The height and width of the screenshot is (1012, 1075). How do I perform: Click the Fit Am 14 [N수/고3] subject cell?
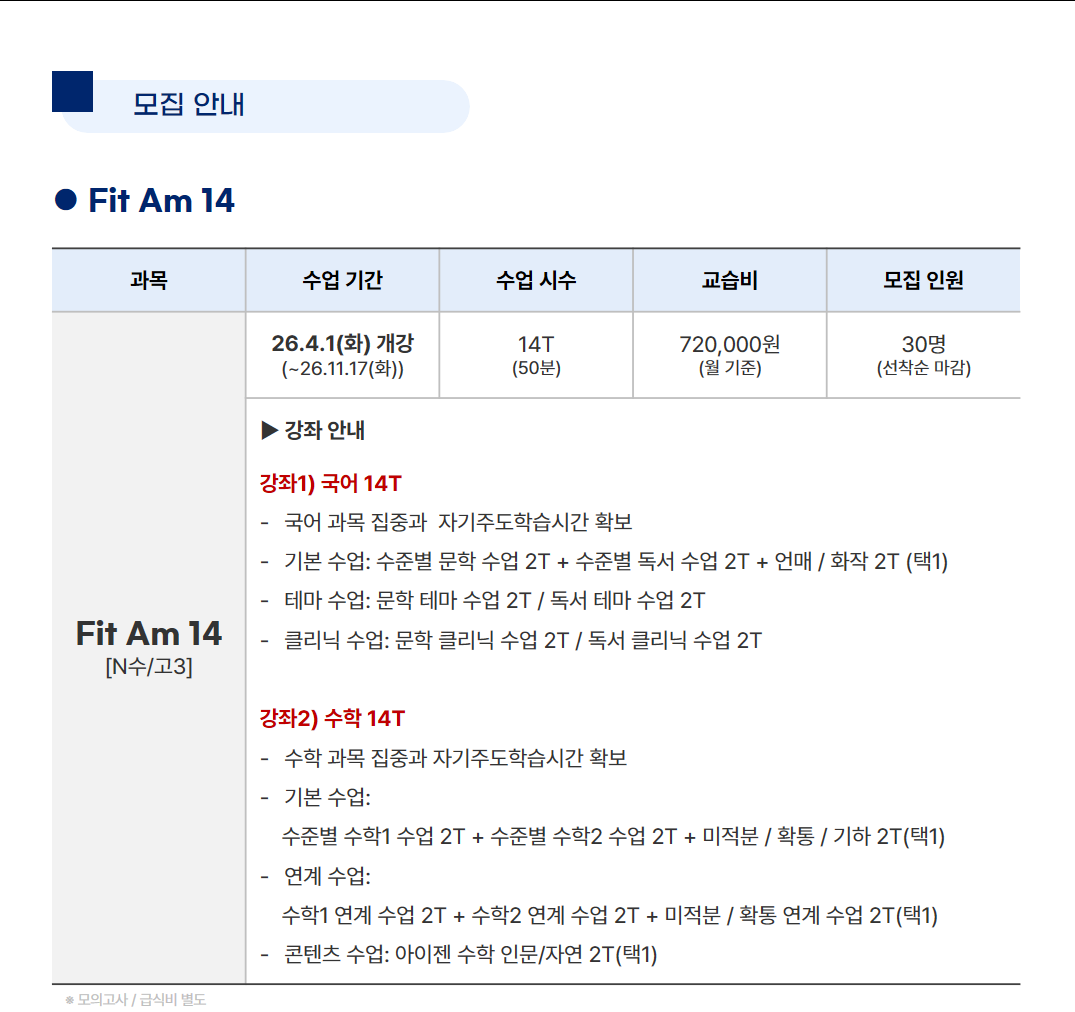click(x=149, y=646)
